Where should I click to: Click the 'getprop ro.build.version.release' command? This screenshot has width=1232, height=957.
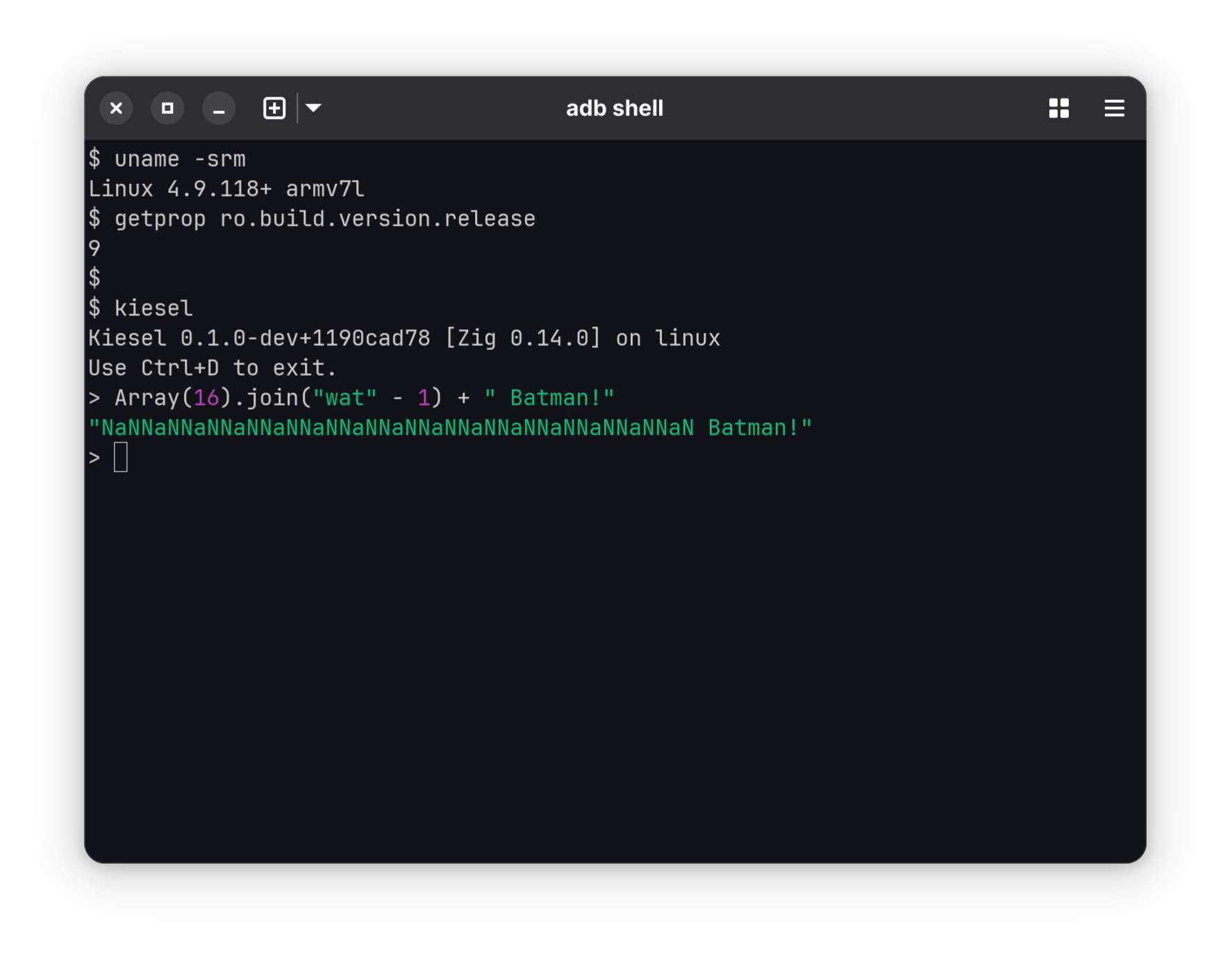(325, 219)
